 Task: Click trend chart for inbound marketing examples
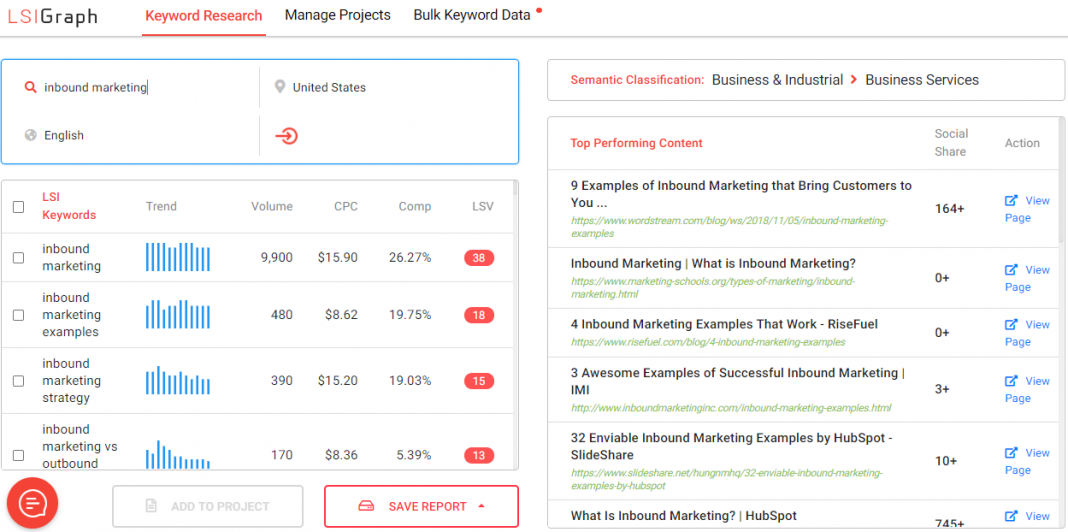[178, 314]
